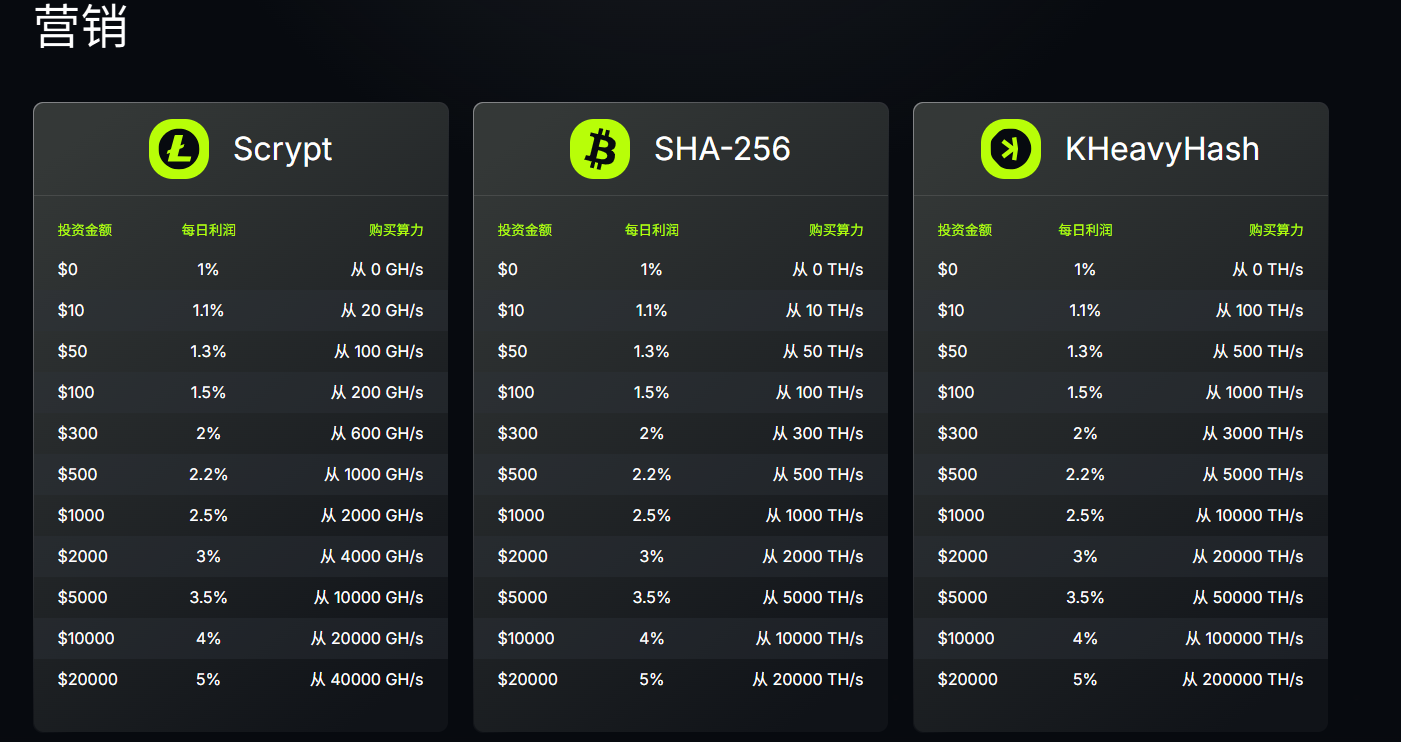The image size is (1401, 742).
Task: Click the $10 investment row in KHeavyHash
Action: (x=1121, y=310)
